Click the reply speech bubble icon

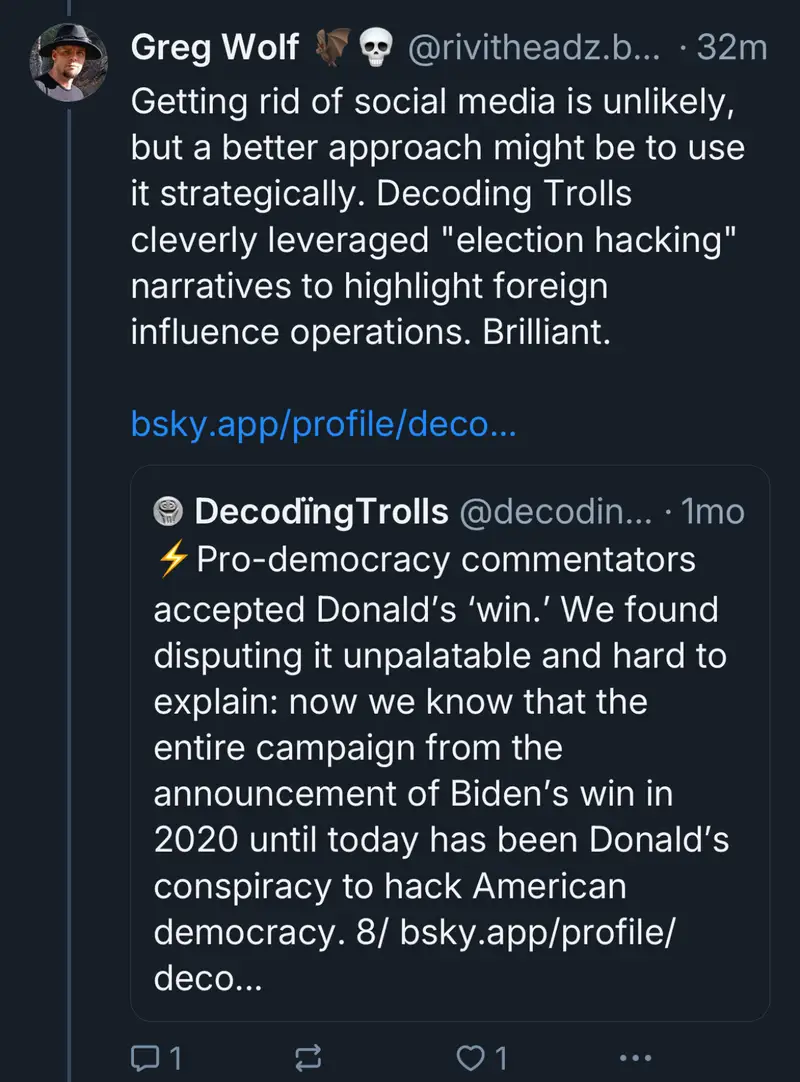click(146, 1057)
